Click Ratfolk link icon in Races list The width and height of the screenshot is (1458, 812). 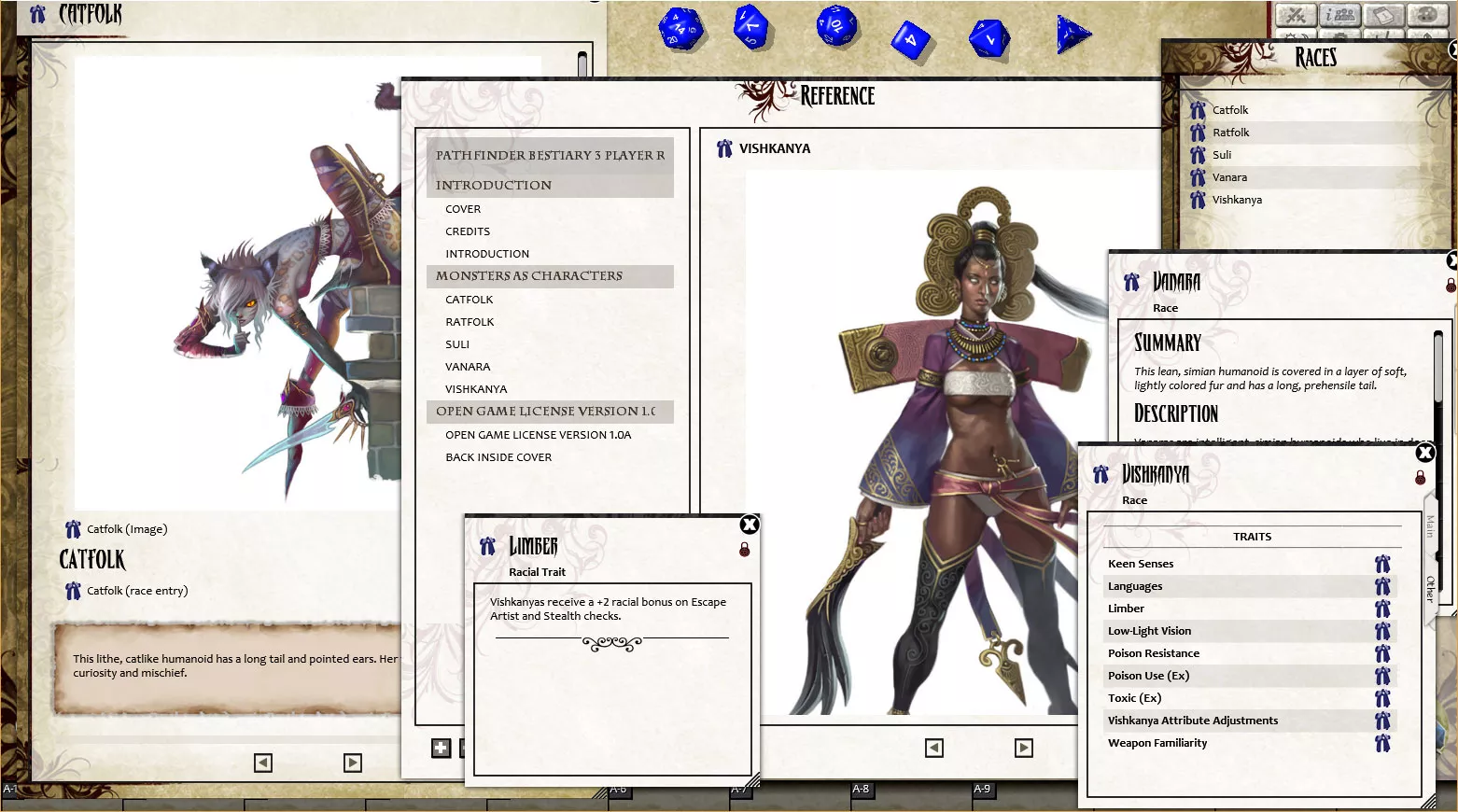click(1199, 133)
